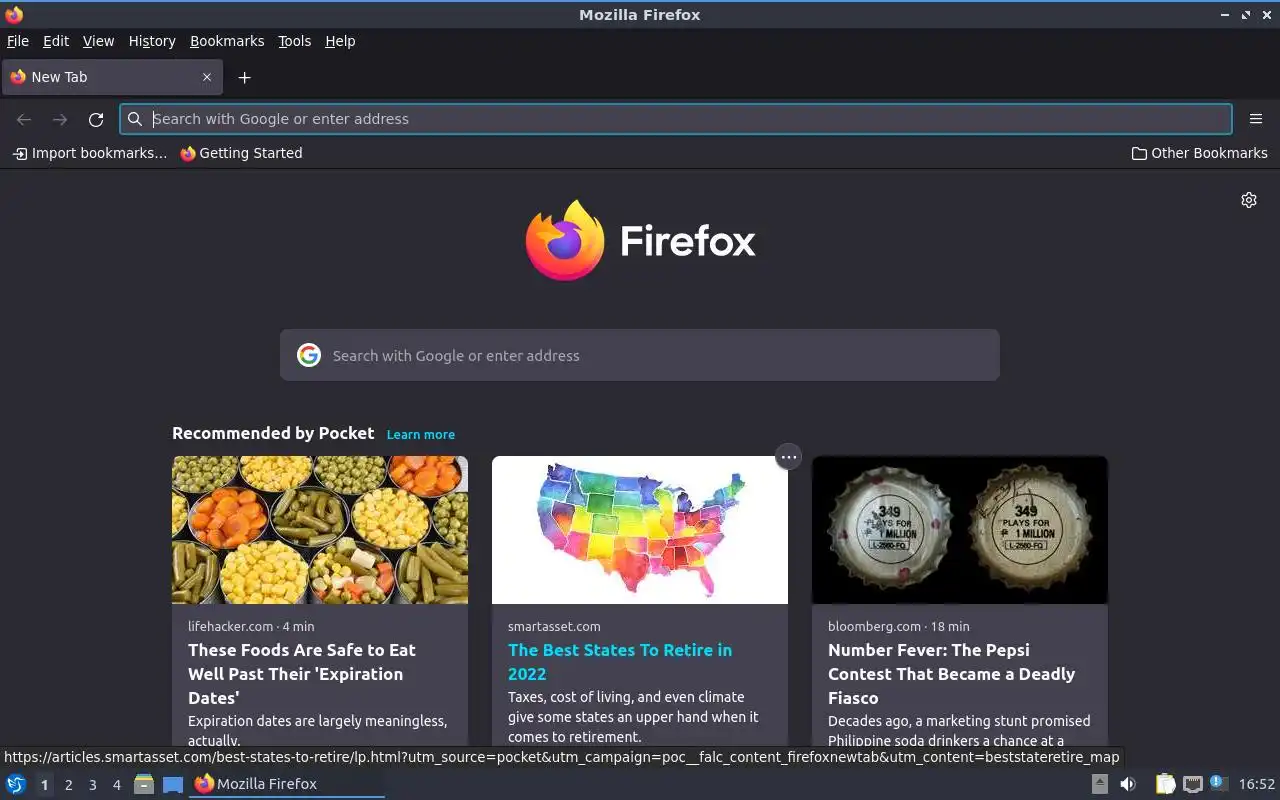Expand Other Bookmarks folder

tap(1199, 153)
